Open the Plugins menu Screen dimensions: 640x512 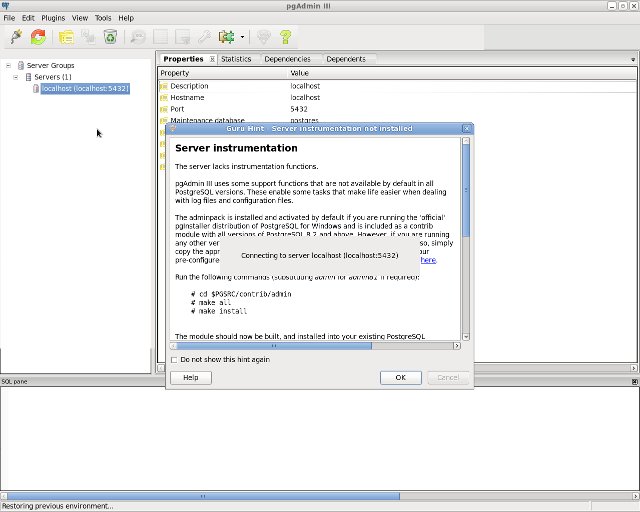(53, 18)
